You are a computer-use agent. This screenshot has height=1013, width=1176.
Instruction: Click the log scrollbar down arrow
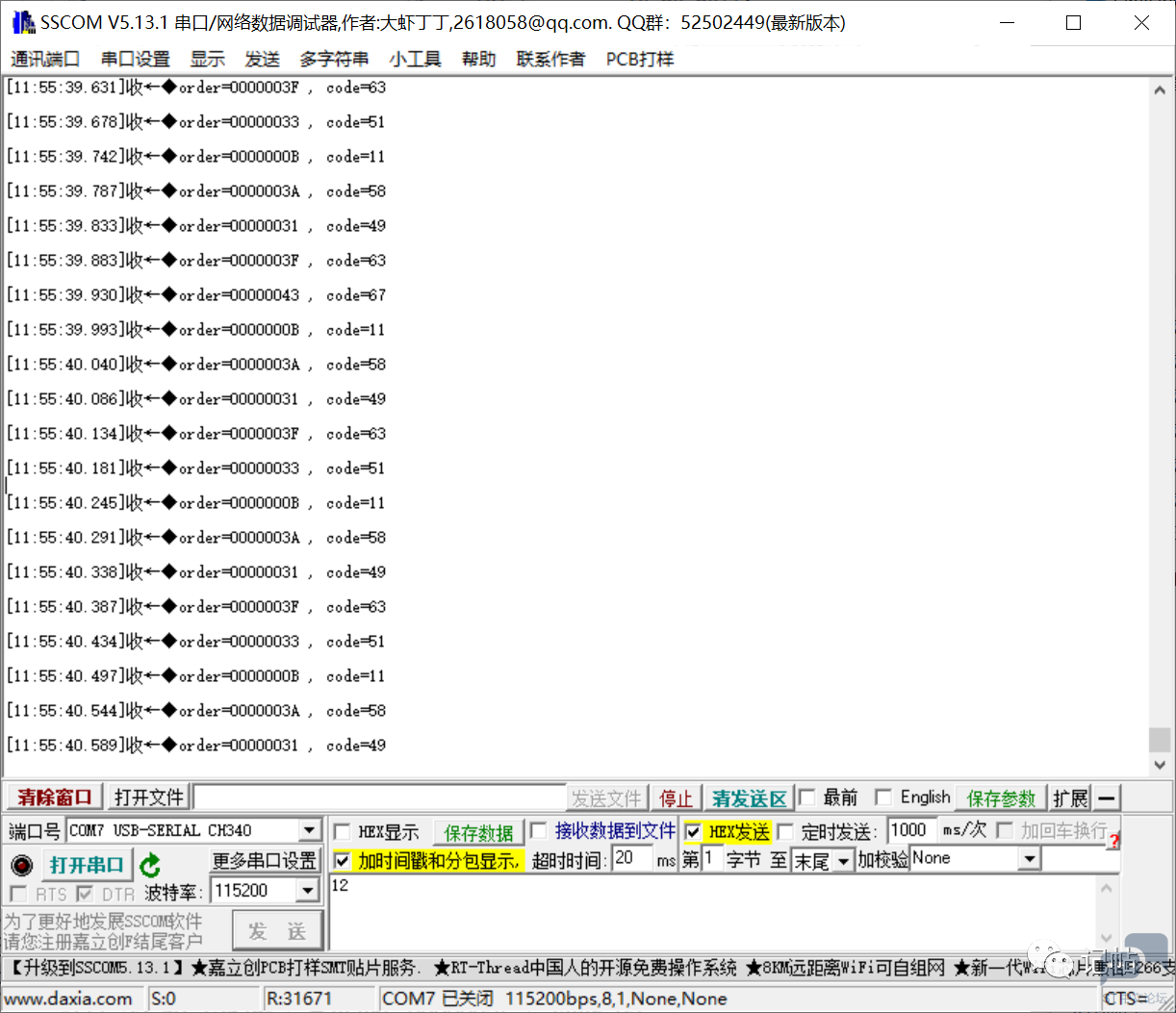[1160, 765]
